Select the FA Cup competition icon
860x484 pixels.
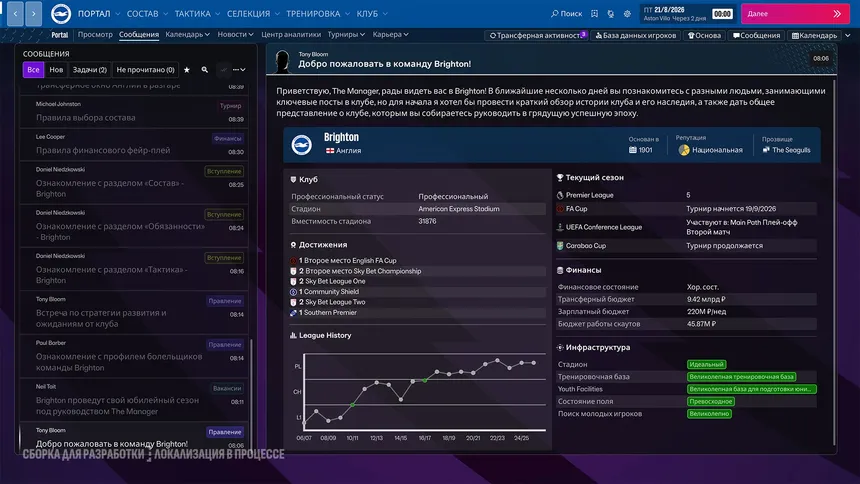(560, 209)
